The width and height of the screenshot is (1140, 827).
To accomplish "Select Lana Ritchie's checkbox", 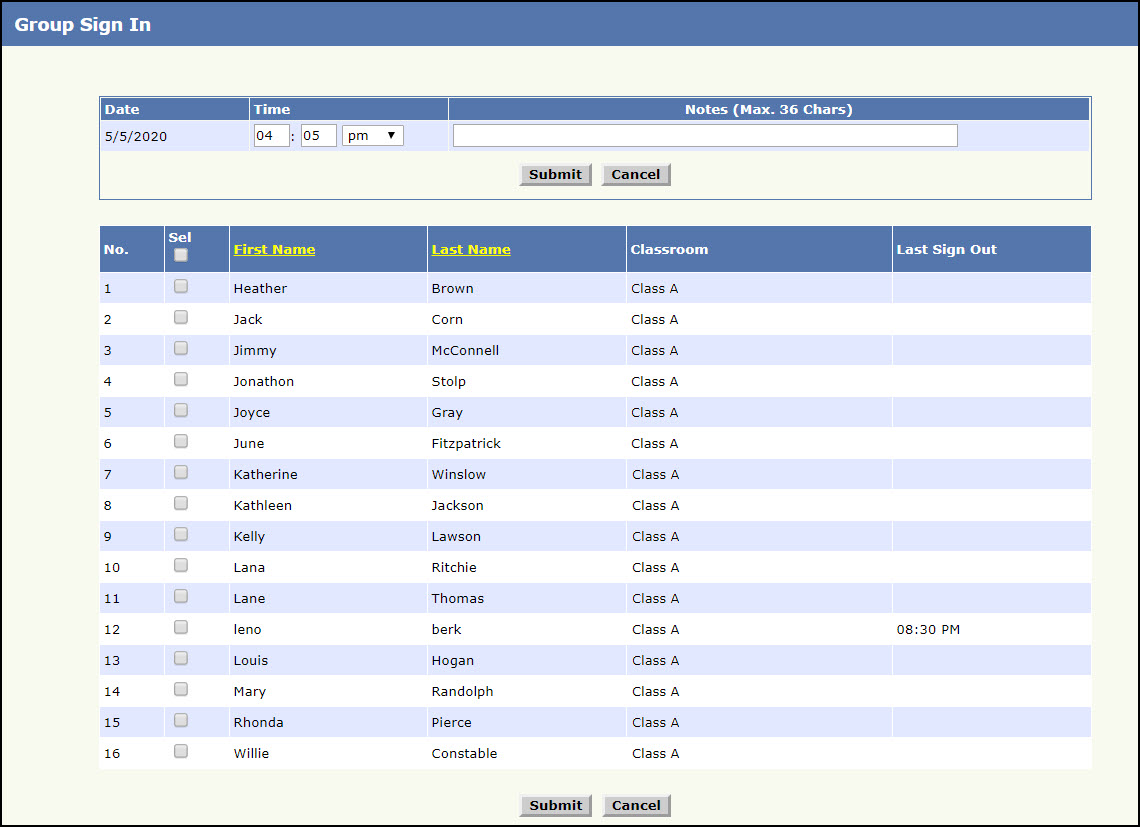I will click(181, 565).
